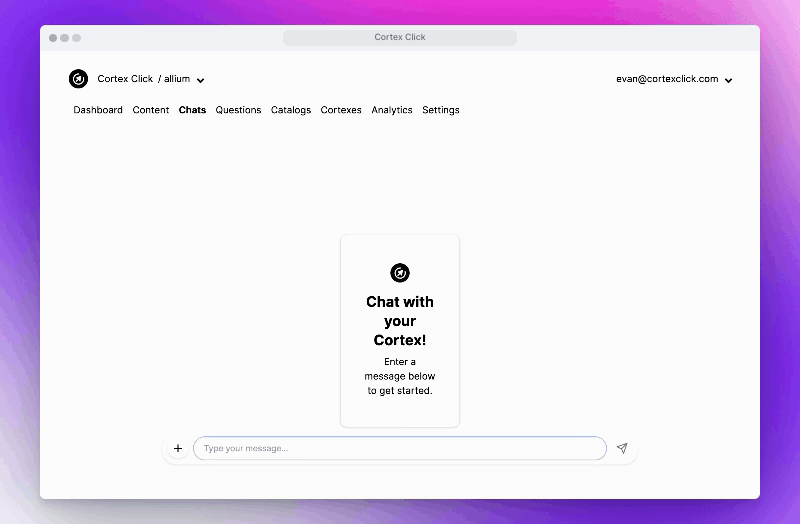Click the Cortex Click logo in header
Image resolution: width=800 pixels, height=524 pixels.
click(78, 79)
